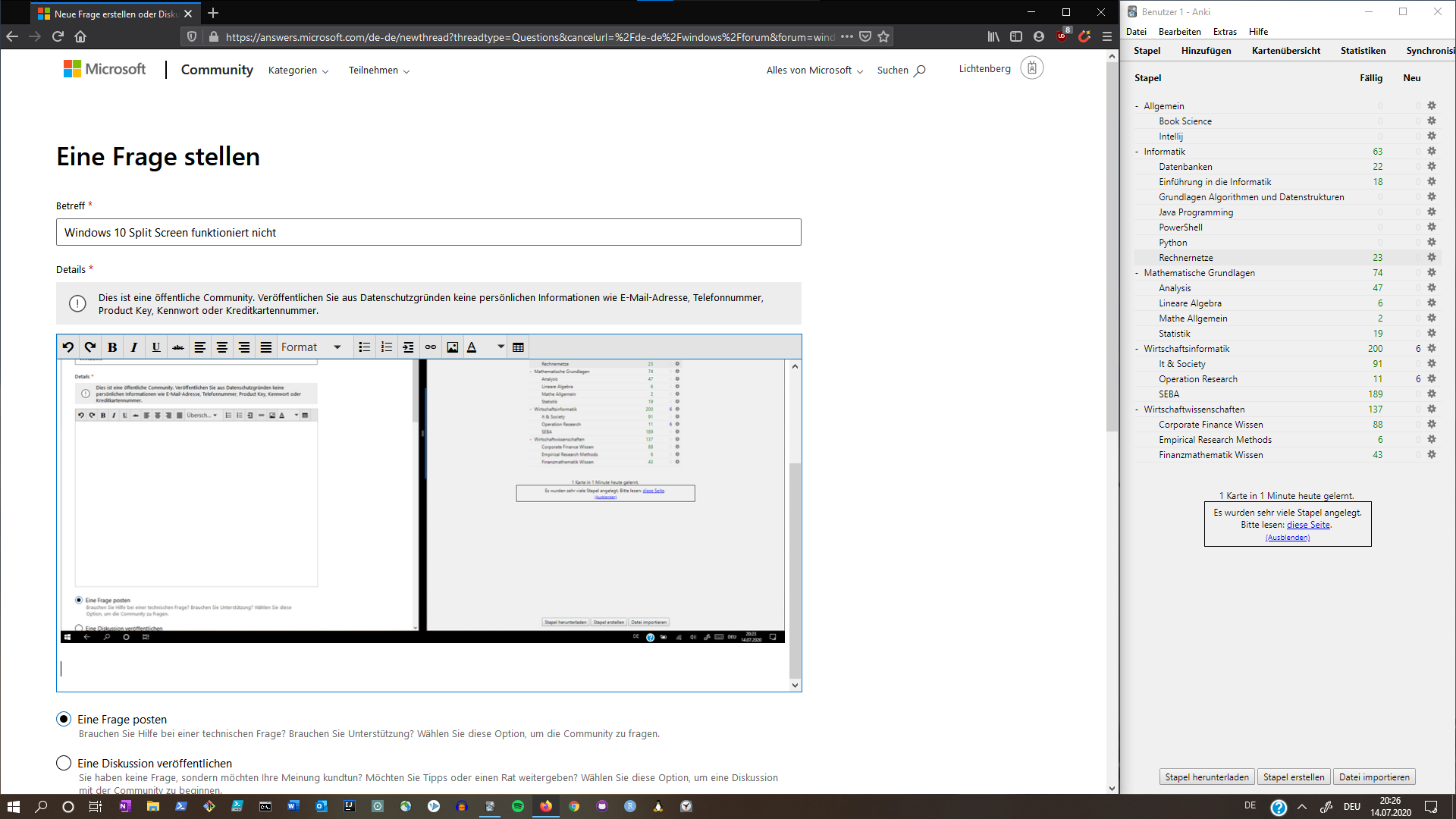Screen dimensions: 1456x819
Task: Scroll down in the question details editor
Action: click(x=795, y=684)
